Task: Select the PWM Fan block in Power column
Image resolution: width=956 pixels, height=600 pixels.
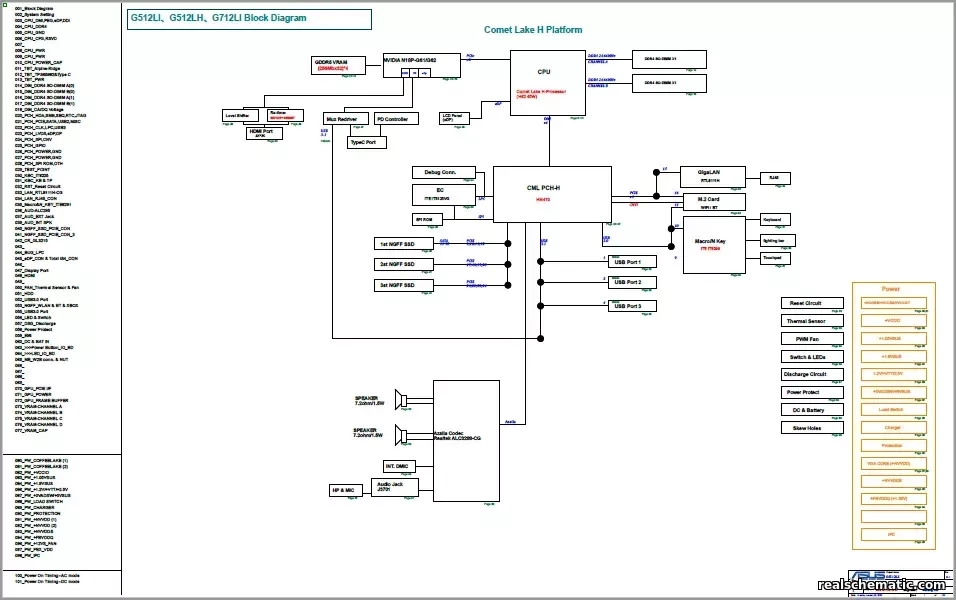Action: (x=810, y=339)
